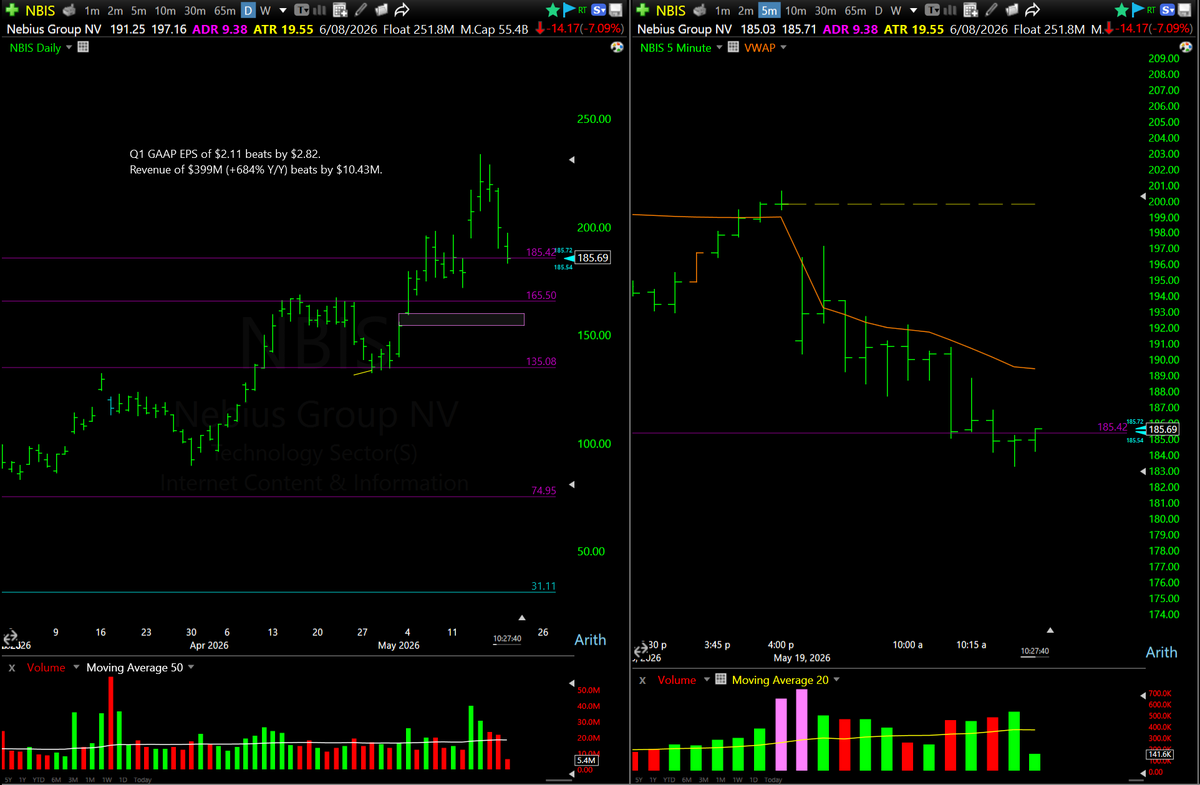Expand the Moving Average 20 dropdown
The width and height of the screenshot is (1200, 785).
pyautogui.click(x=835, y=680)
